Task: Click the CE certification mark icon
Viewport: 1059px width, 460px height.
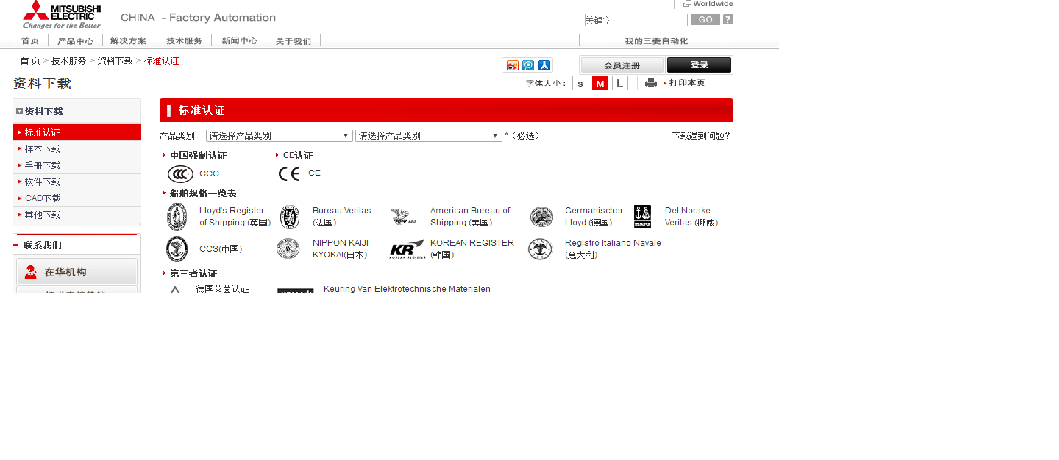Action: pos(289,173)
